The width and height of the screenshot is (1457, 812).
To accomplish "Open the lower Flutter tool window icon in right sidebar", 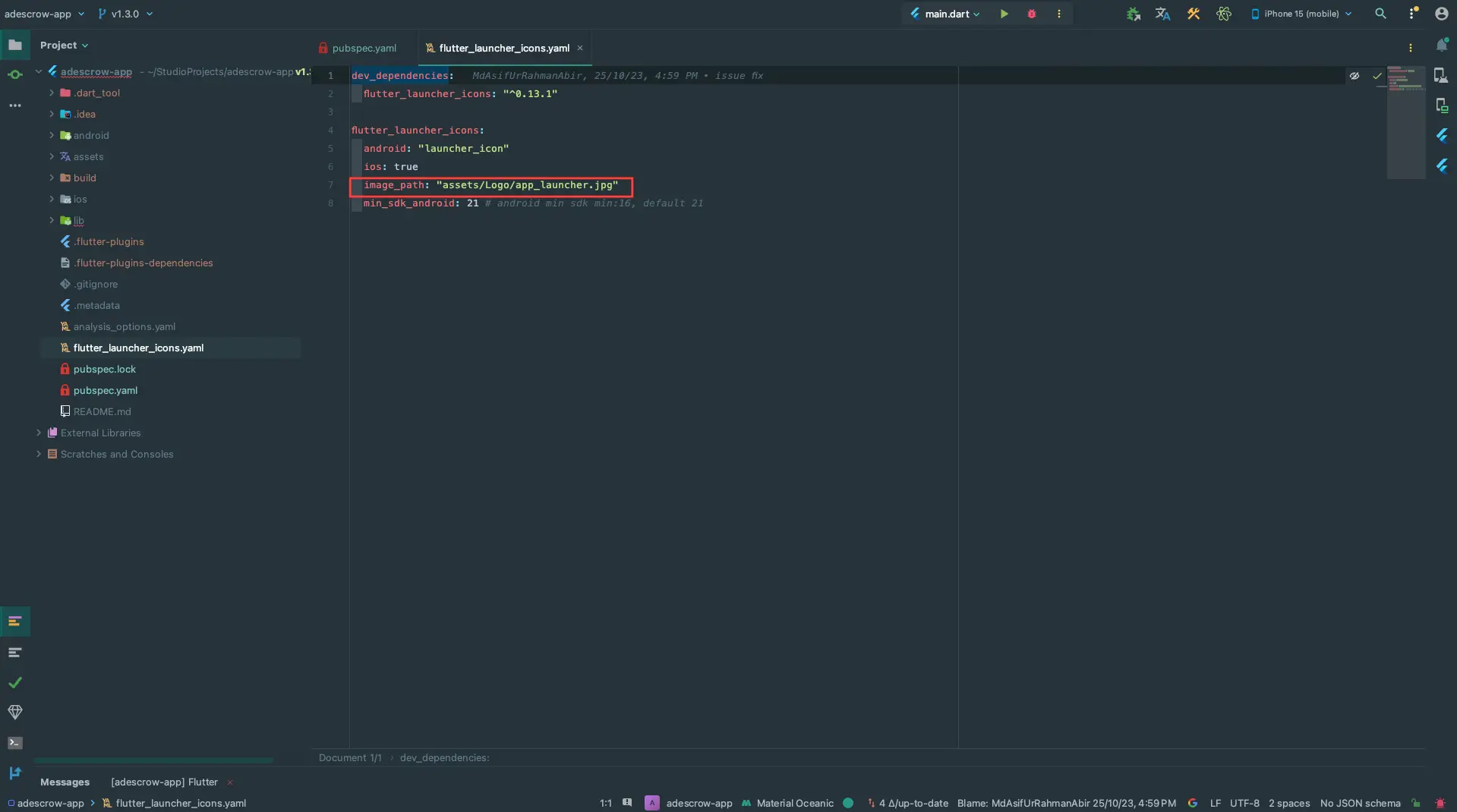I will click(1441, 166).
